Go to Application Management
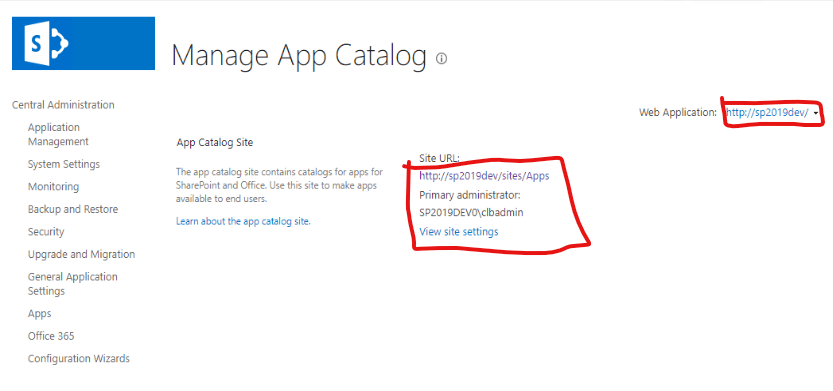Image resolution: width=833 pixels, height=391 pixels. 58,134
